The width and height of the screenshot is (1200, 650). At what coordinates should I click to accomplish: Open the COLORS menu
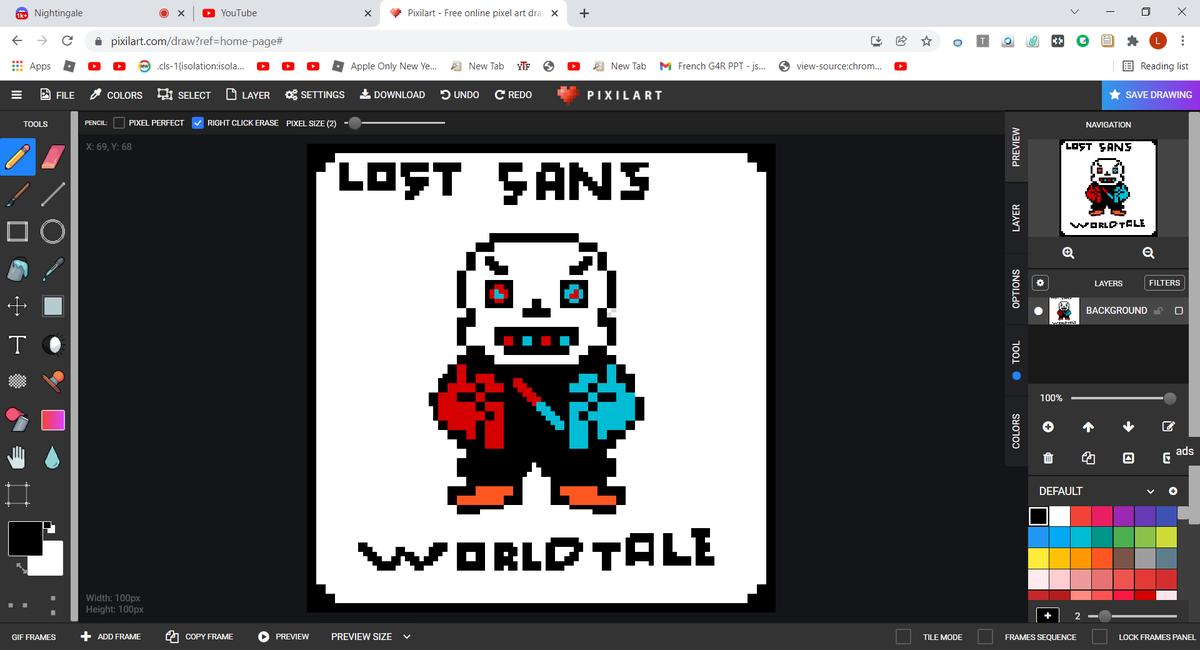point(116,95)
